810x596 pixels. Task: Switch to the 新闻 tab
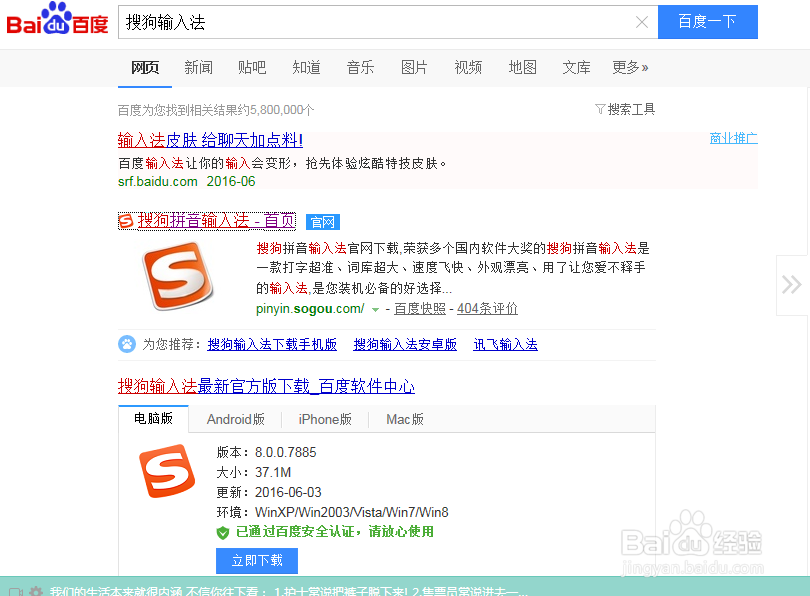tap(198, 68)
